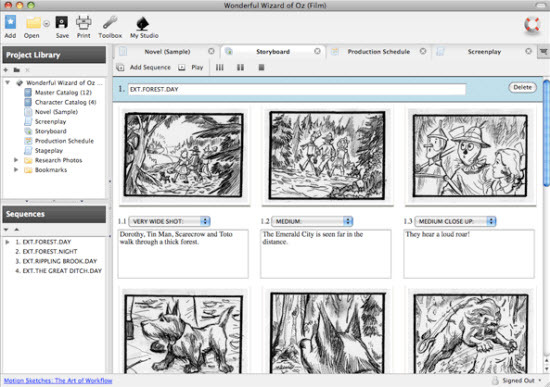The width and height of the screenshot is (550, 387).
Task: Add item with the plus icon in Project Library
Action: 6,70
